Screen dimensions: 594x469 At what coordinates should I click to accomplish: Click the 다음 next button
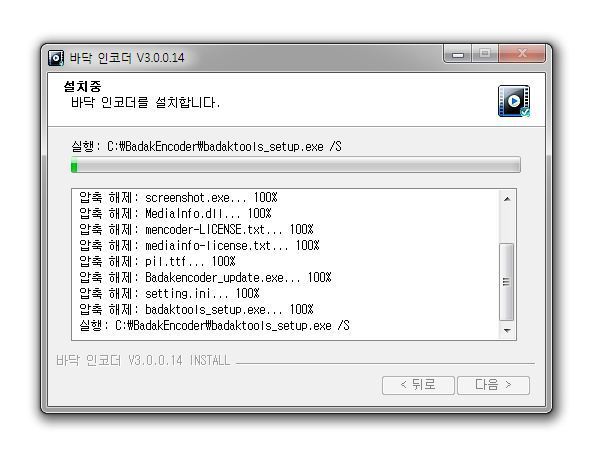coord(493,385)
